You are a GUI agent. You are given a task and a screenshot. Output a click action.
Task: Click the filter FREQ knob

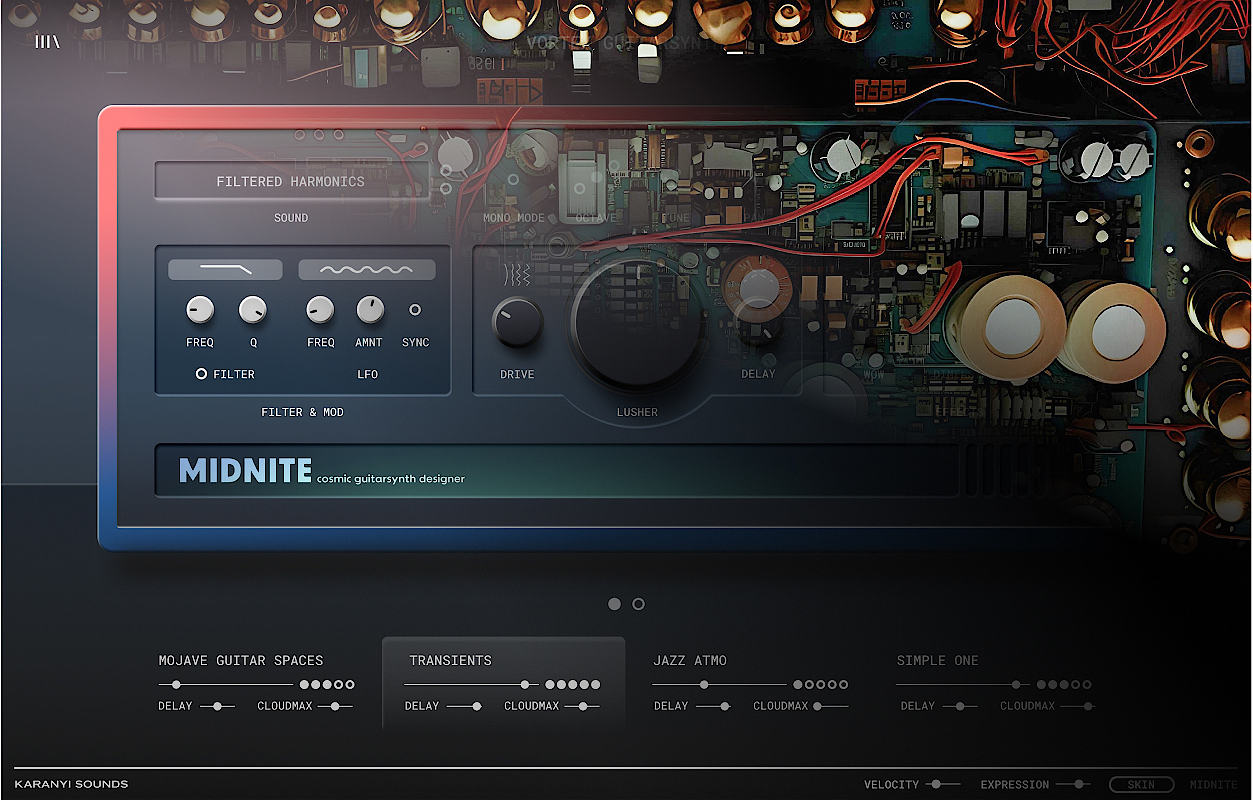click(200, 310)
